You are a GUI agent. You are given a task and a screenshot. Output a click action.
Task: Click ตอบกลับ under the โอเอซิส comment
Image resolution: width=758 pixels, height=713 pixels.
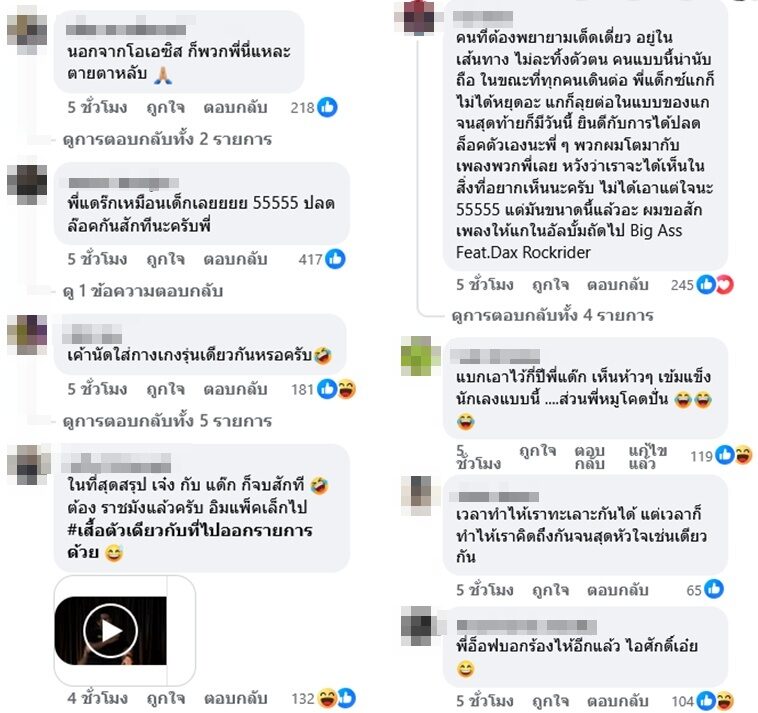pos(235,107)
